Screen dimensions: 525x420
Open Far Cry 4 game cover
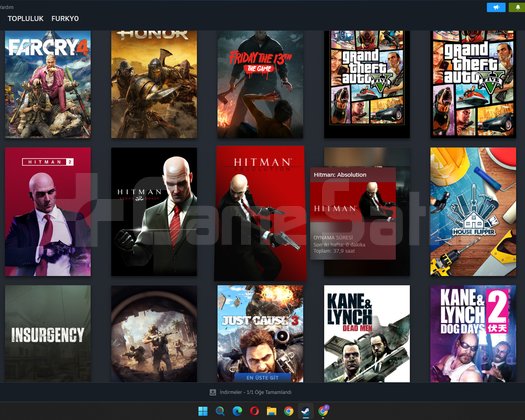pos(48,84)
